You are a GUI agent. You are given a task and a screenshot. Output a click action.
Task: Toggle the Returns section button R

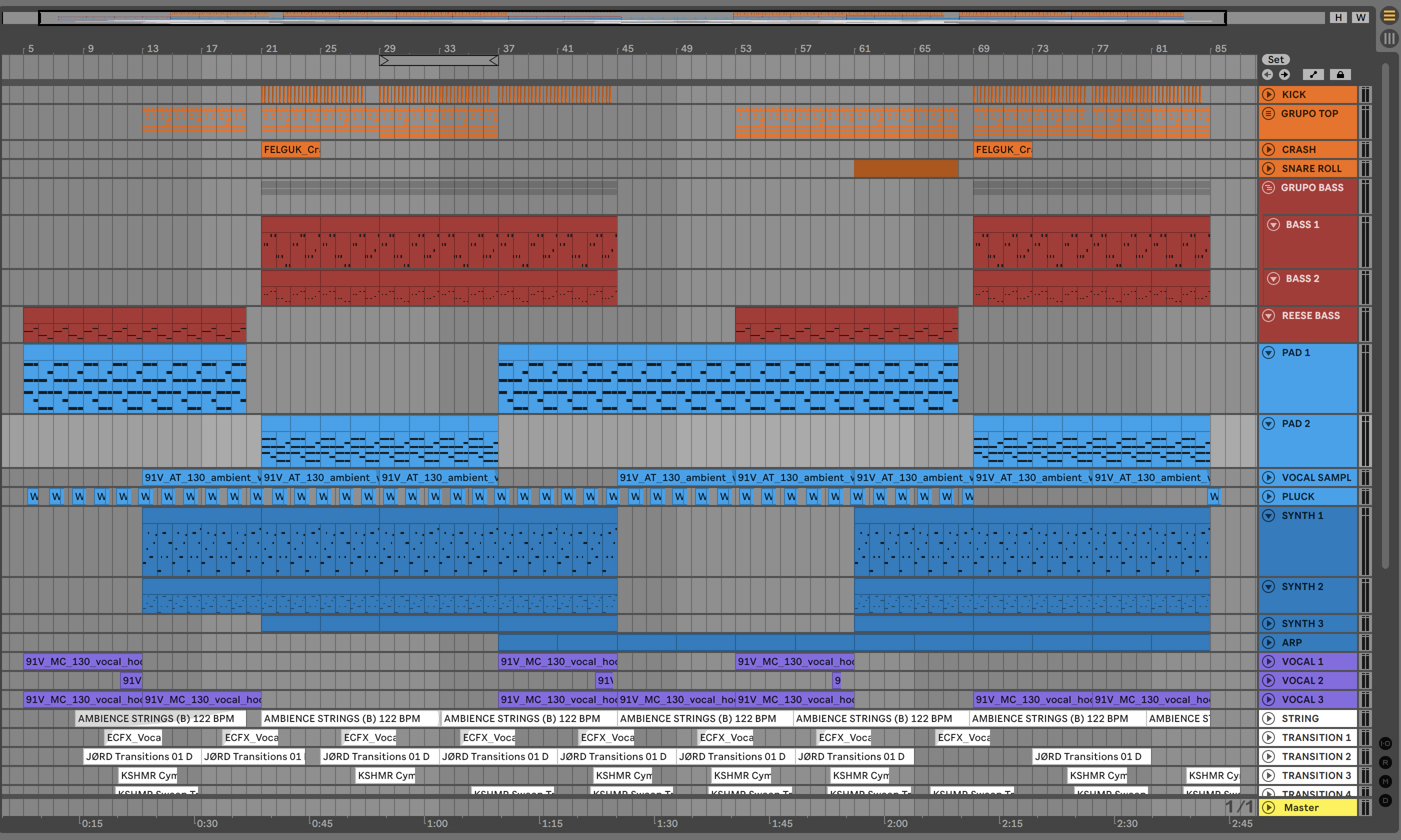[1385, 762]
